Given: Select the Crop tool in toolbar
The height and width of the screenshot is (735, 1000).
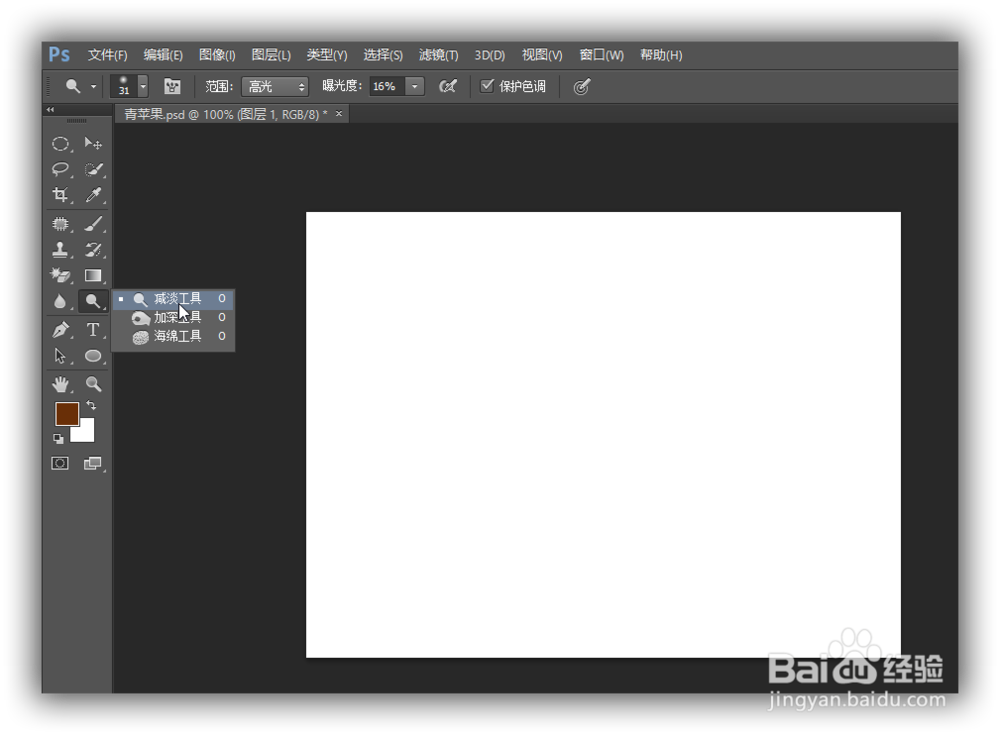Looking at the screenshot, I should (x=60, y=195).
